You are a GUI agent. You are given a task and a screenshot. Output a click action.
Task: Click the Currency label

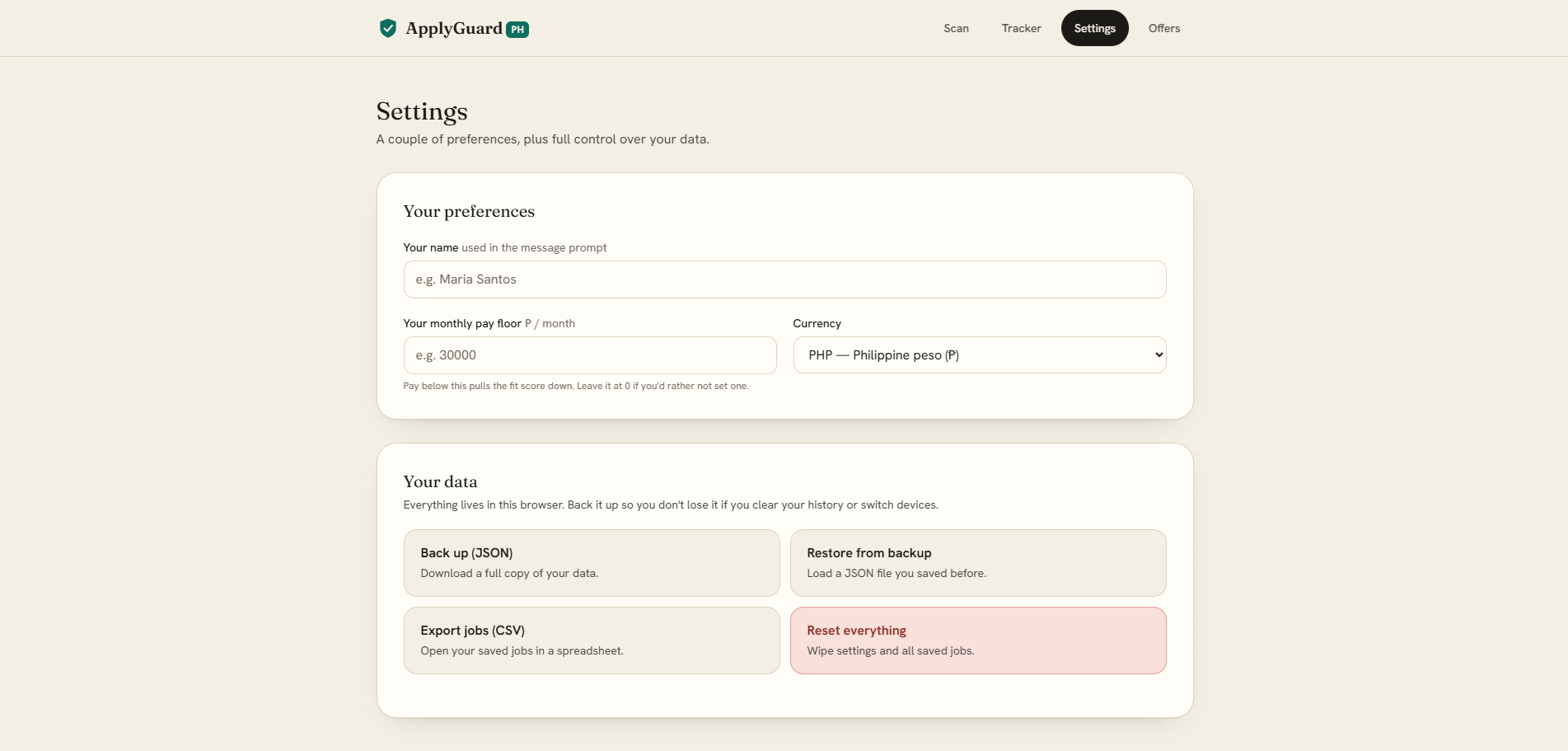click(x=817, y=323)
